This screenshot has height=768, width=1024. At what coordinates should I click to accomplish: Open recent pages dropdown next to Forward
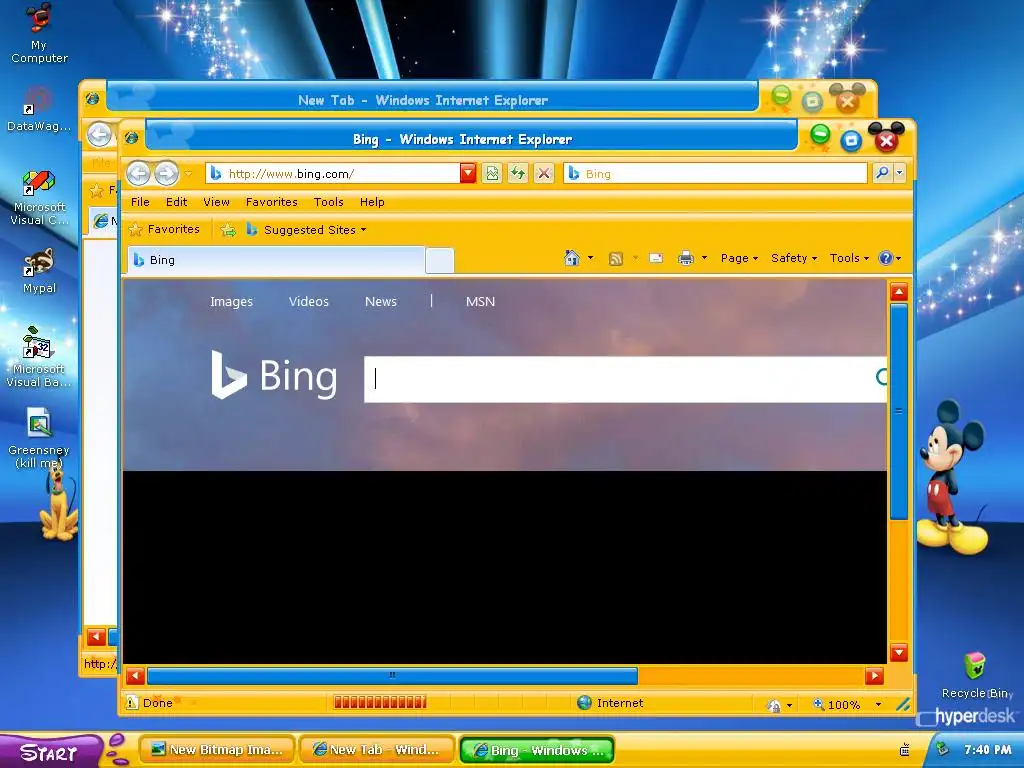[188, 174]
